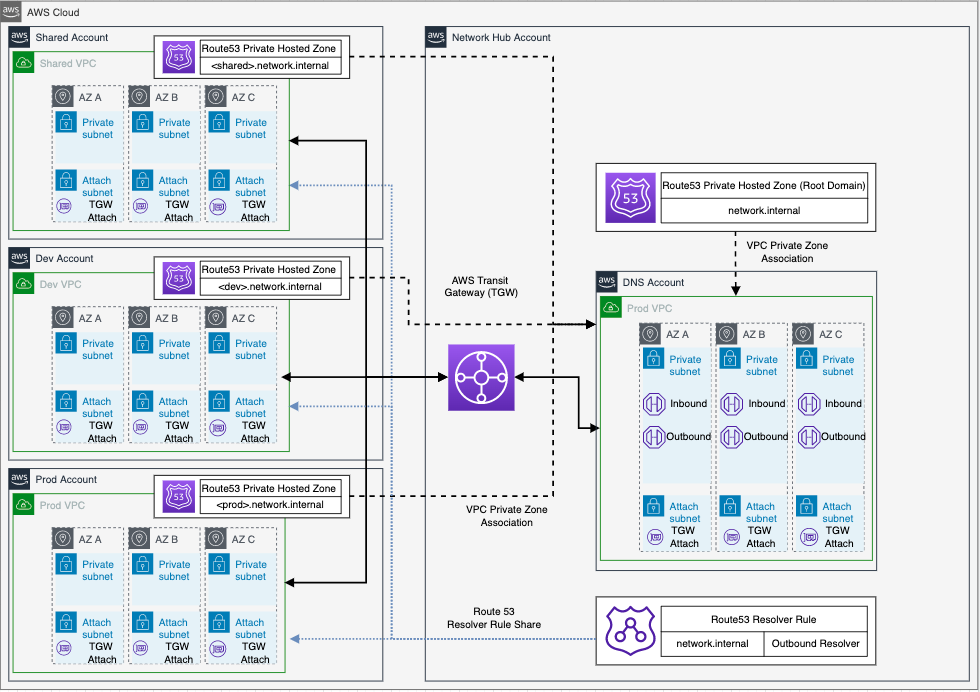The width and height of the screenshot is (980, 692).
Task: Select the DNS Account AWS logo
Action: click(x=607, y=281)
